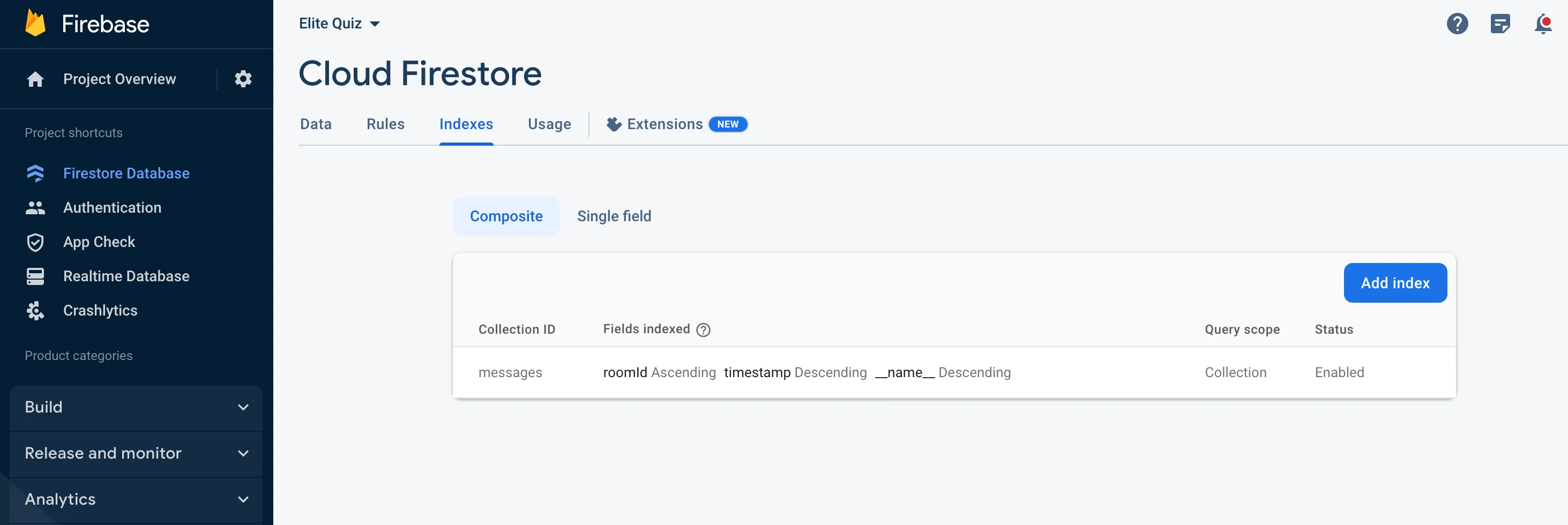Switch to the Rules tab
The height and width of the screenshot is (525, 1568).
click(385, 124)
